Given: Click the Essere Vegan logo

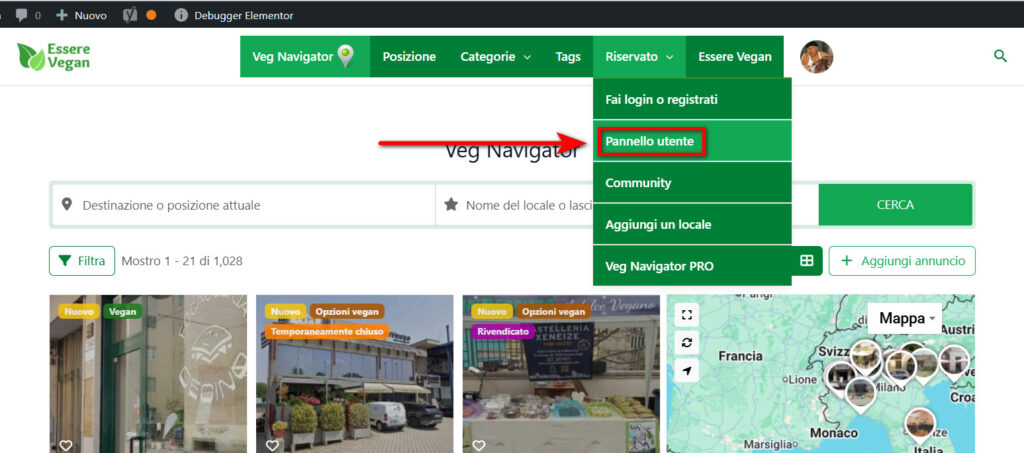Looking at the screenshot, I should click(55, 57).
